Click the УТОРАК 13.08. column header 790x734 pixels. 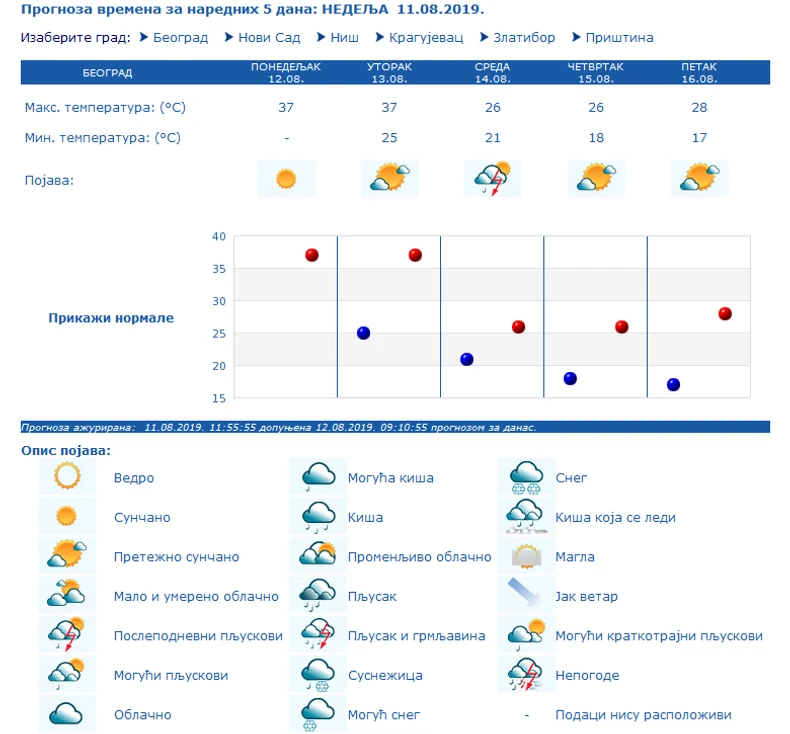click(x=389, y=73)
